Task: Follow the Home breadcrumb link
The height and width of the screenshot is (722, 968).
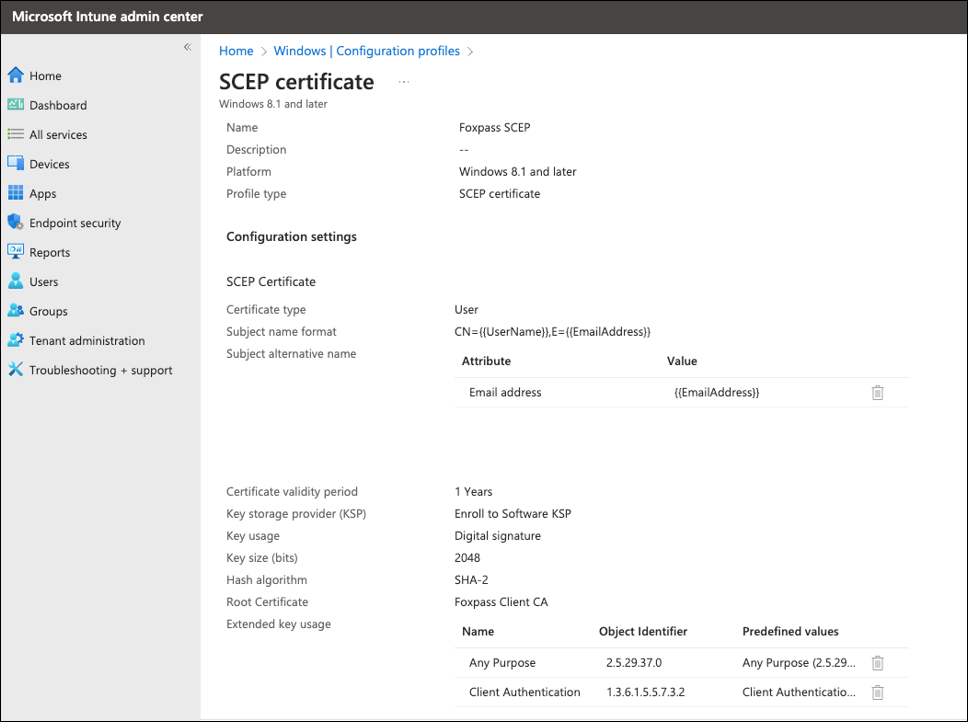Action: (x=236, y=51)
